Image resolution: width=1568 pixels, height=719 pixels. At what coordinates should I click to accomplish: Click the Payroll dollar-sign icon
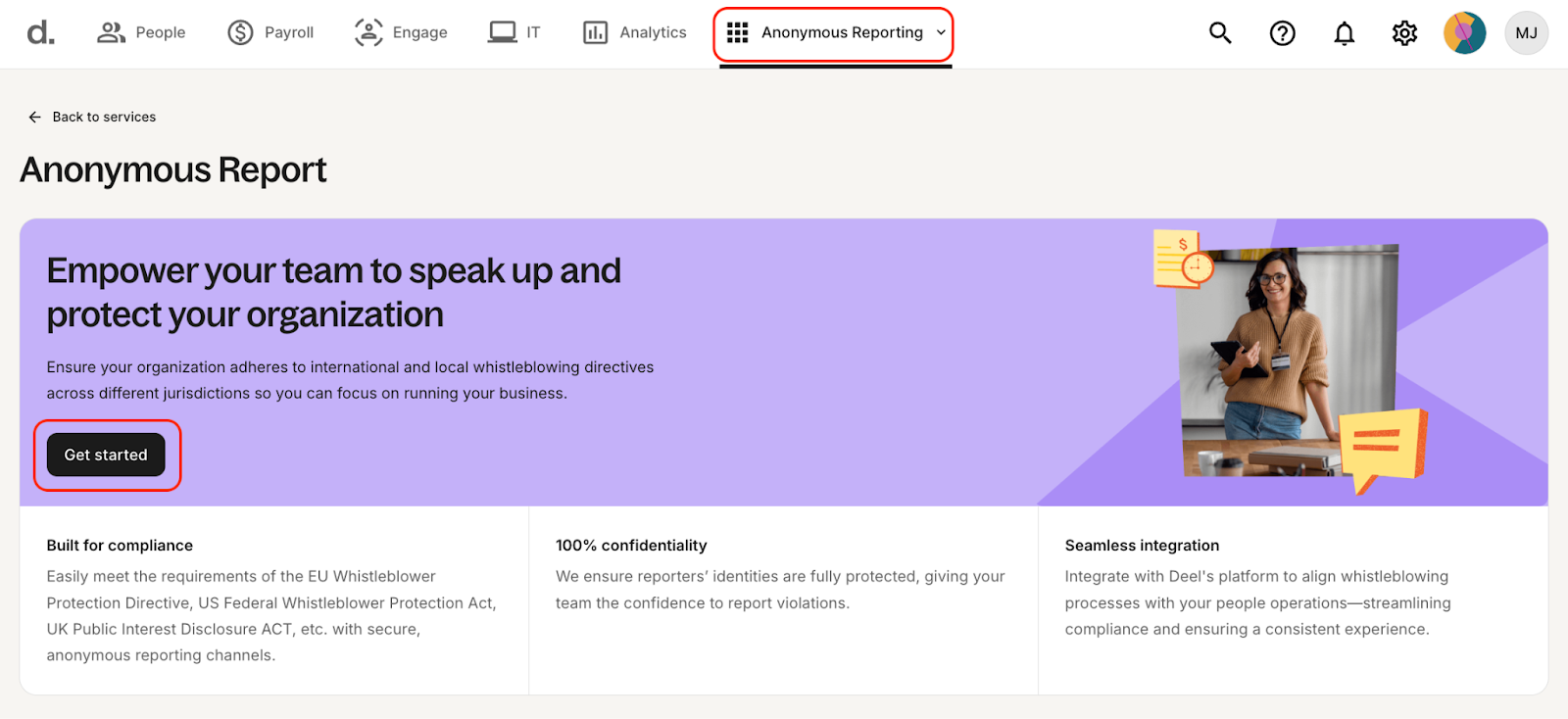point(240,32)
